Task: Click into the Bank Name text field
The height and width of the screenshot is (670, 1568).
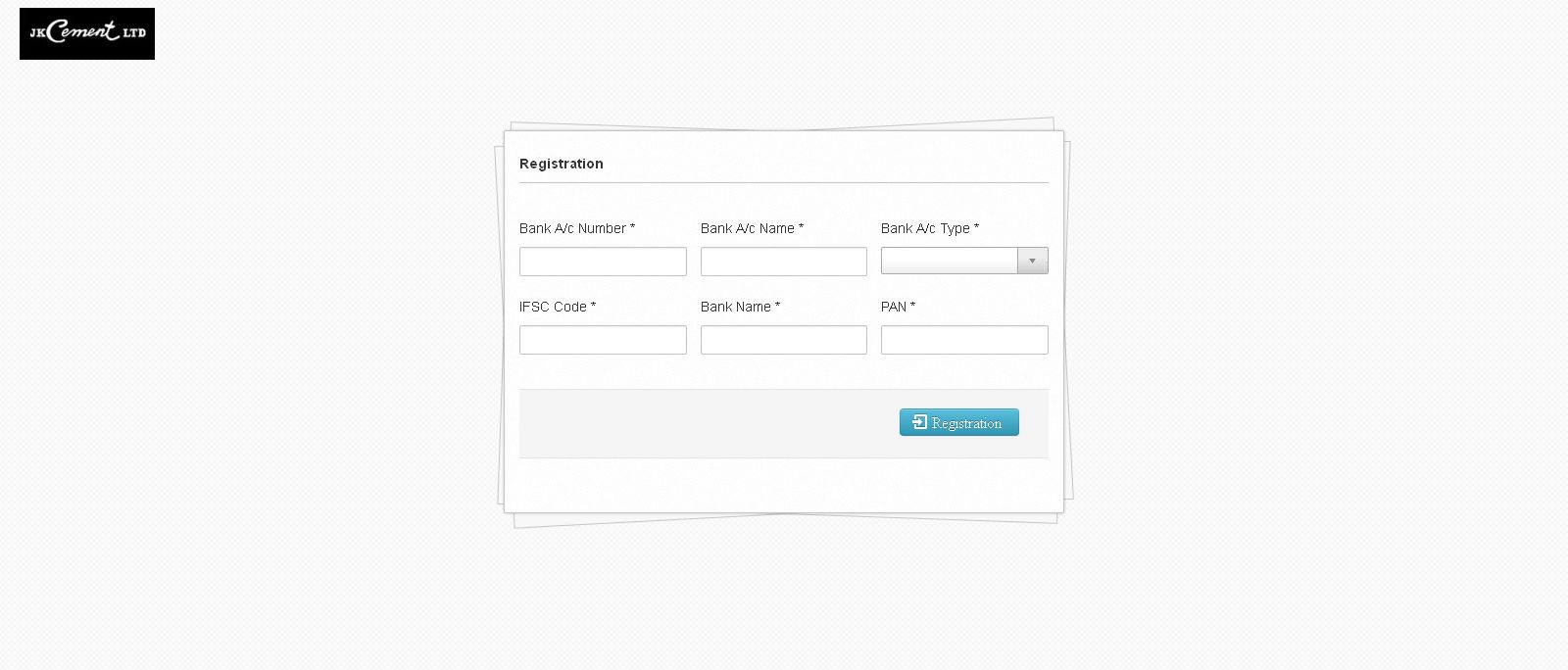Action: point(783,340)
